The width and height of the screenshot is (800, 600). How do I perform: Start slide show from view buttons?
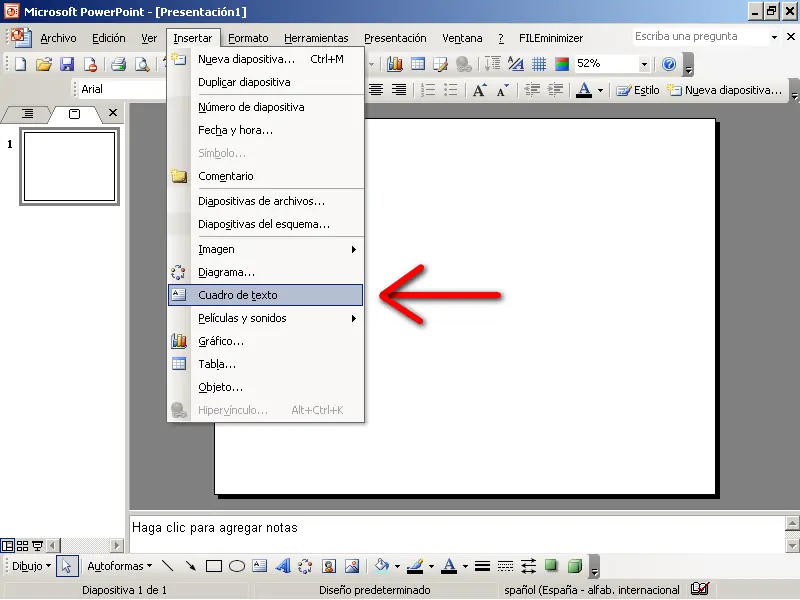point(37,546)
